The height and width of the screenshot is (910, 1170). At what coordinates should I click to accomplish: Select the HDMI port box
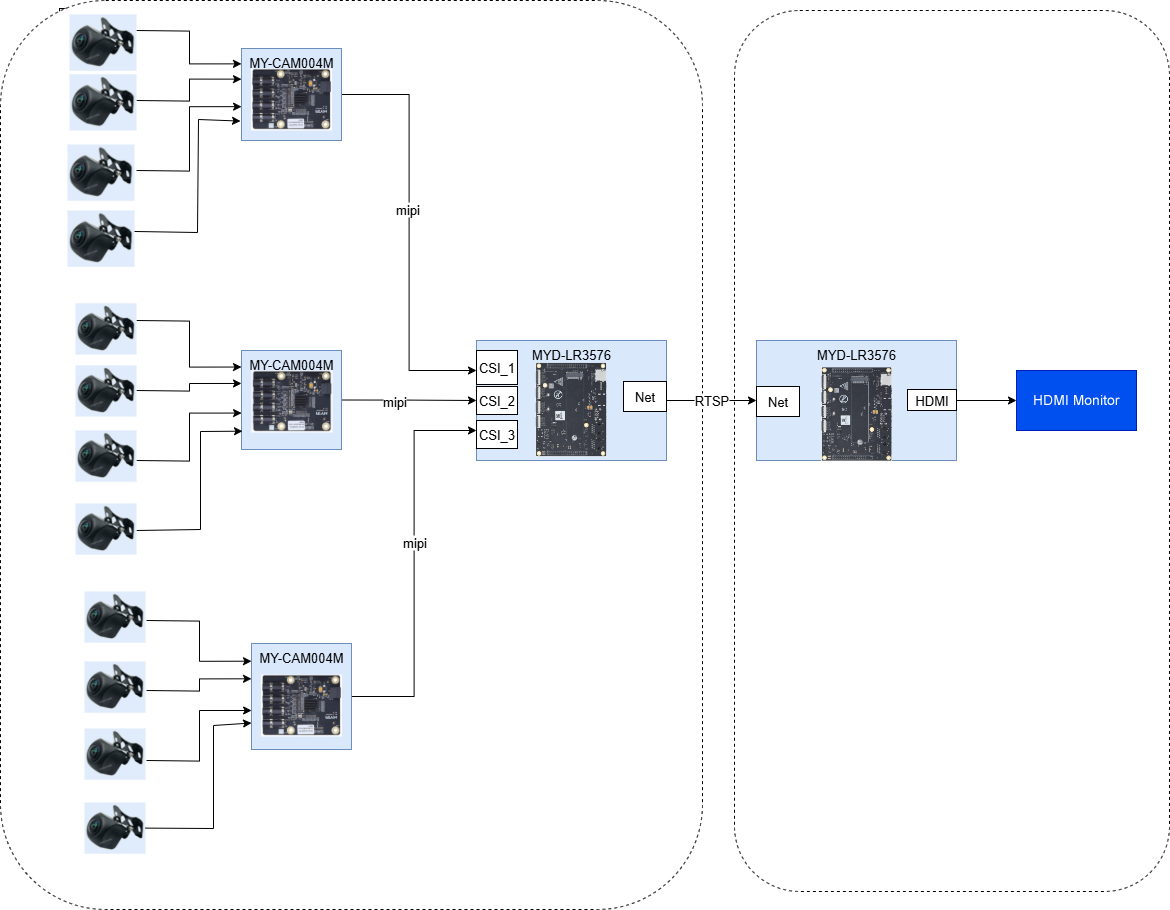[932, 401]
